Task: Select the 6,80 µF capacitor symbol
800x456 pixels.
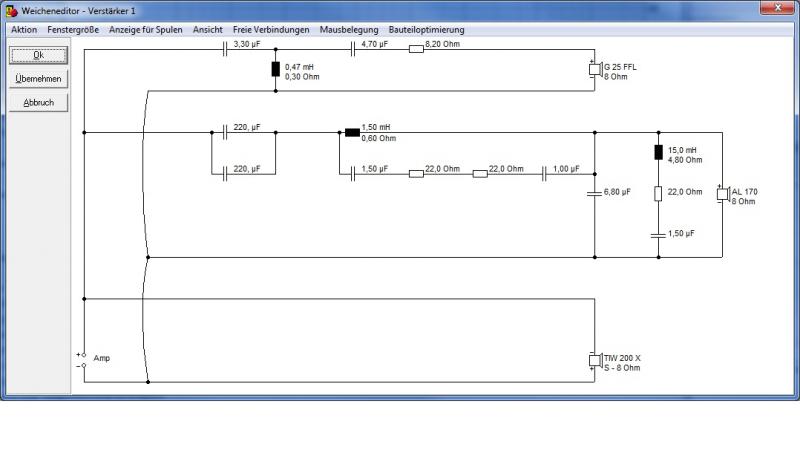Action: (x=594, y=193)
